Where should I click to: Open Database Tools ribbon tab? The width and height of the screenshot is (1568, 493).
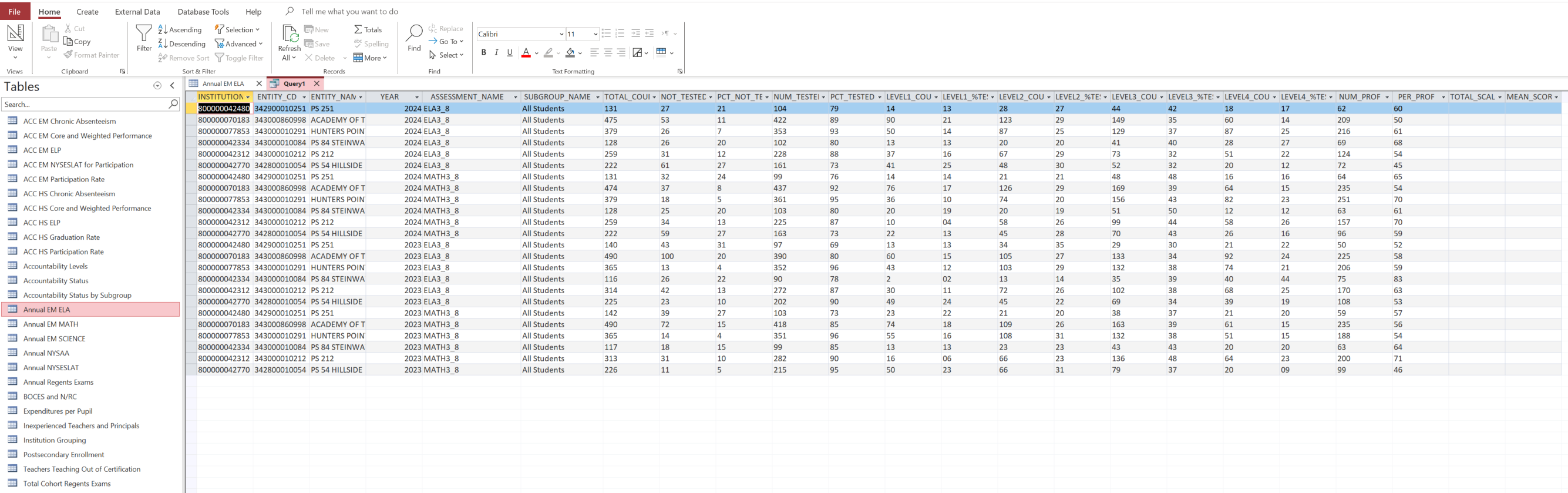click(203, 12)
